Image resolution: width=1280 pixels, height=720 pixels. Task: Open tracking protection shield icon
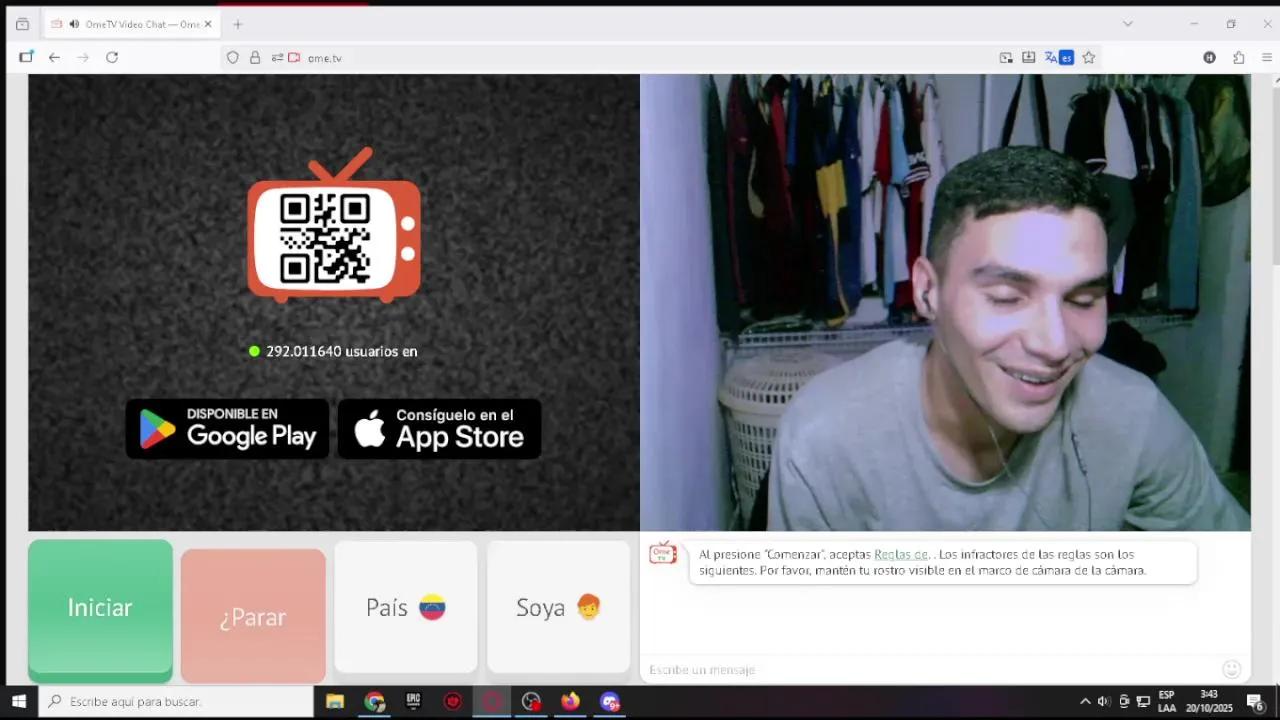[x=233, y=58]
